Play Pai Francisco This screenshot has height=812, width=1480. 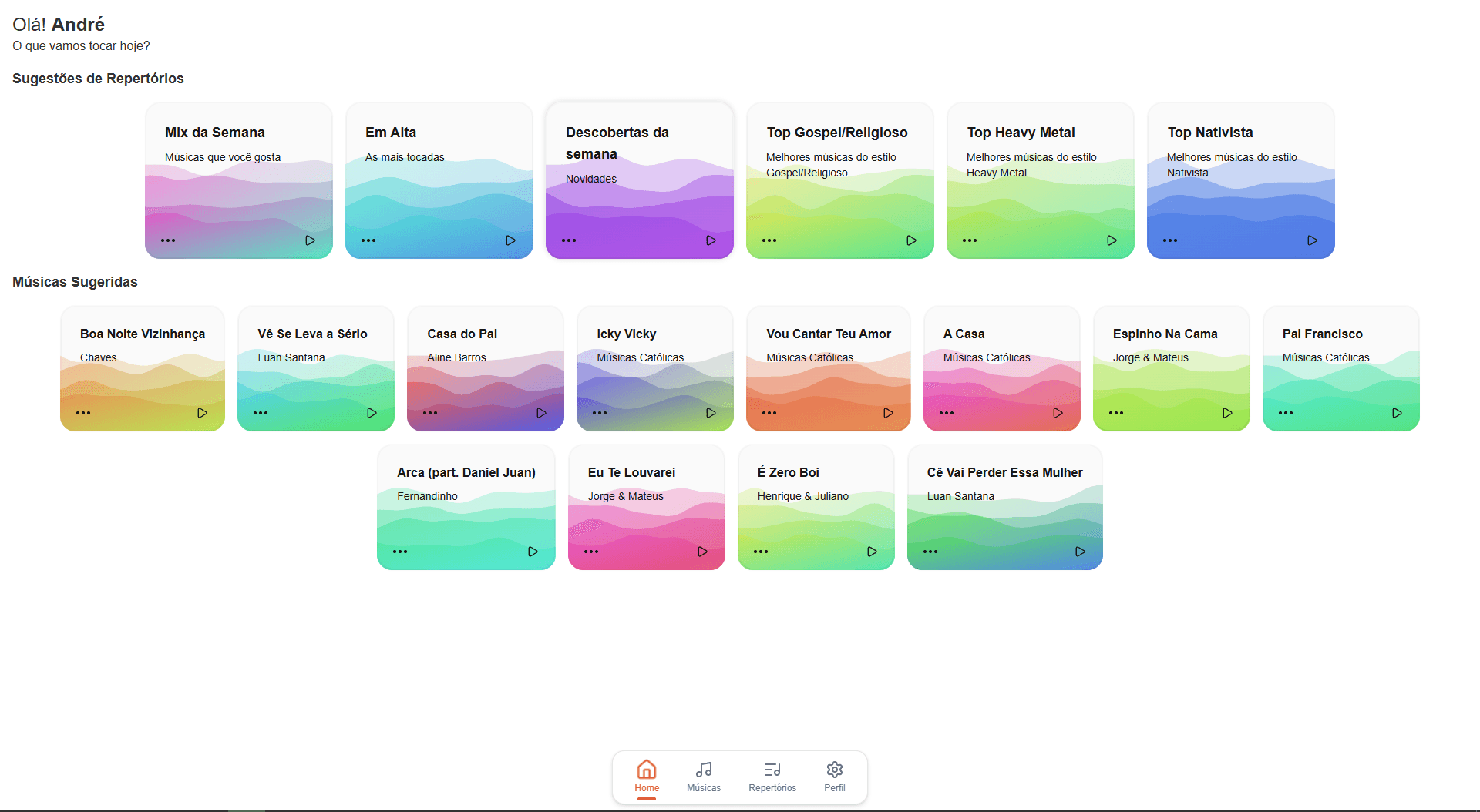coord(1396,412)
